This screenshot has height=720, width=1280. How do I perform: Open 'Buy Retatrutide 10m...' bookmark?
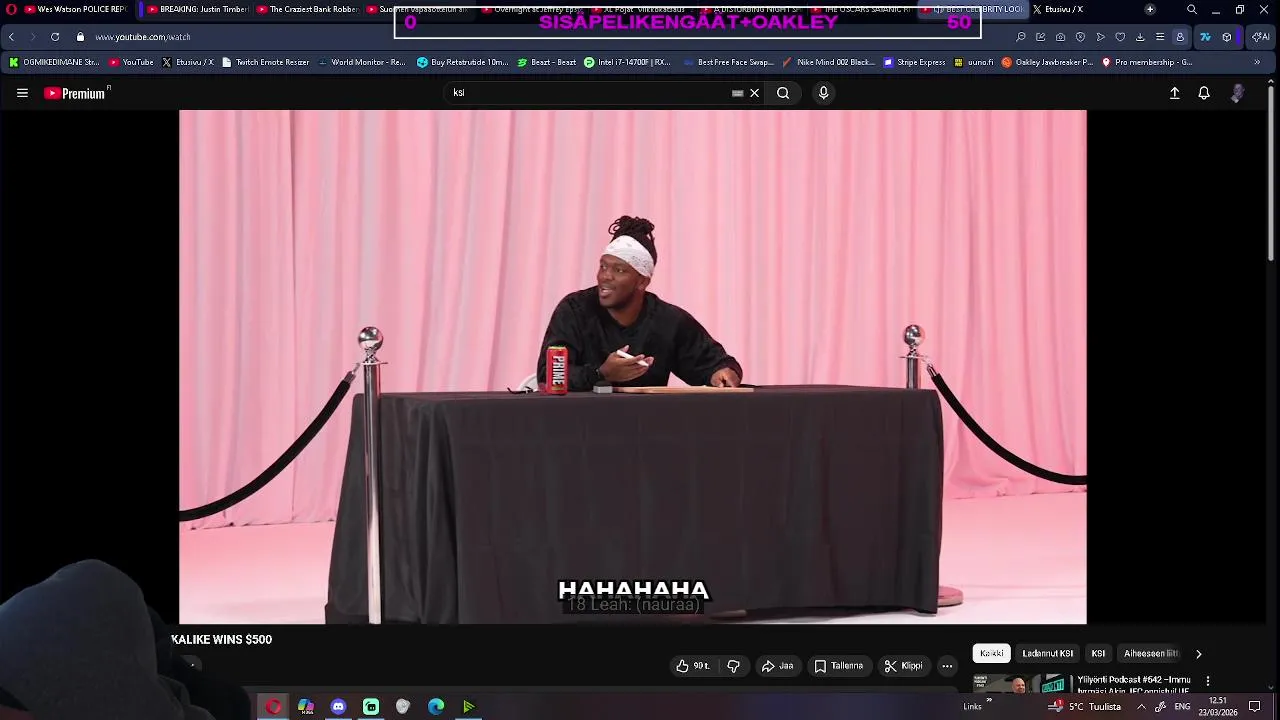(x=462, y=62)
